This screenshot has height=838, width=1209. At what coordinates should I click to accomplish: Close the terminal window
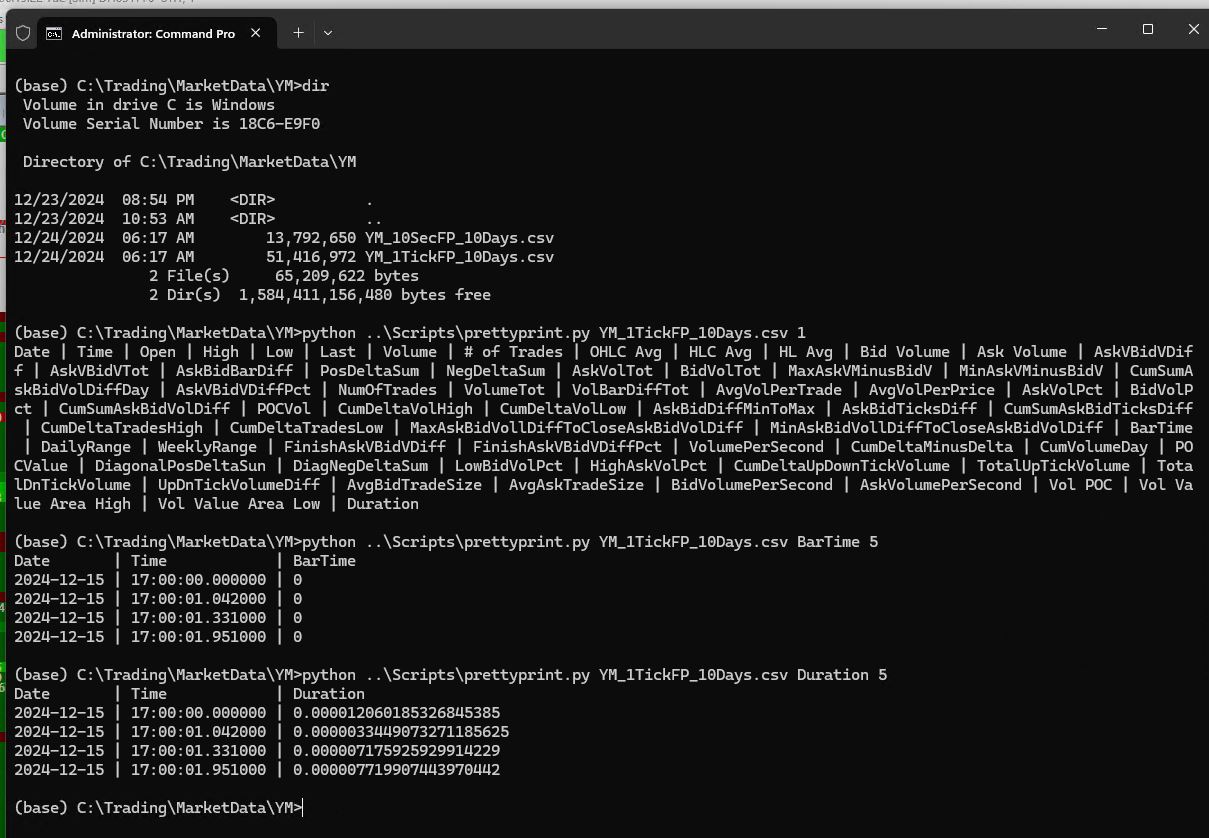[1193, 30]
